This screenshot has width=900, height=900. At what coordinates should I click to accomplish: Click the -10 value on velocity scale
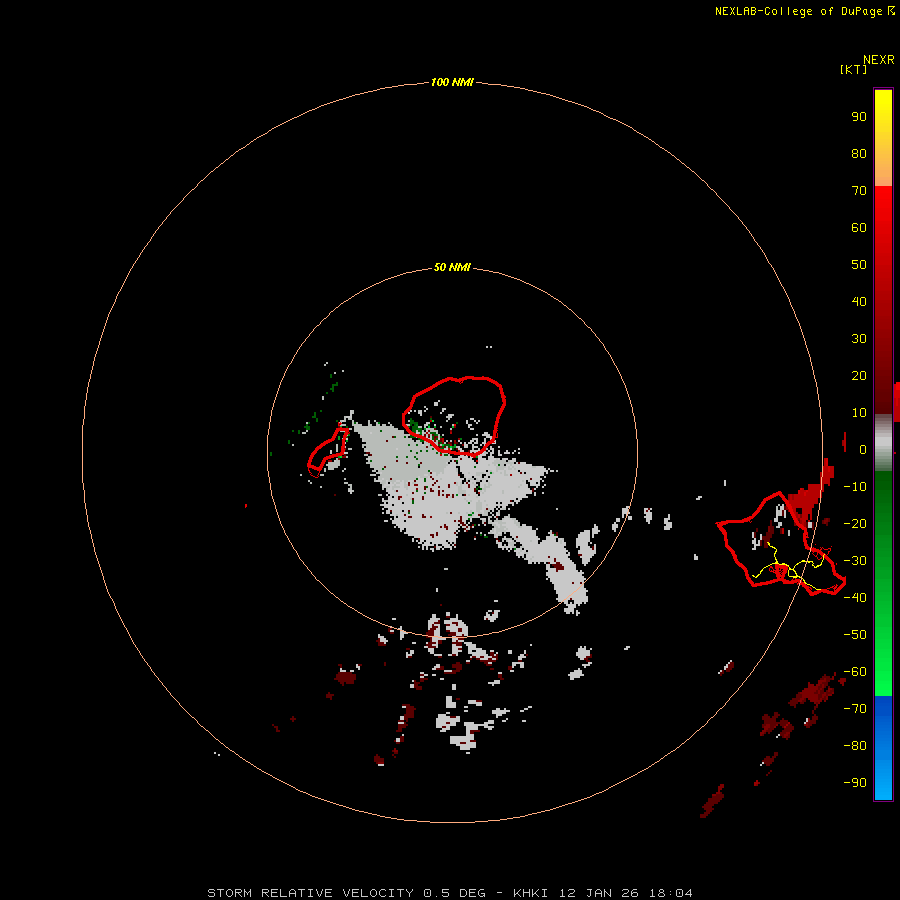[855, 487]
